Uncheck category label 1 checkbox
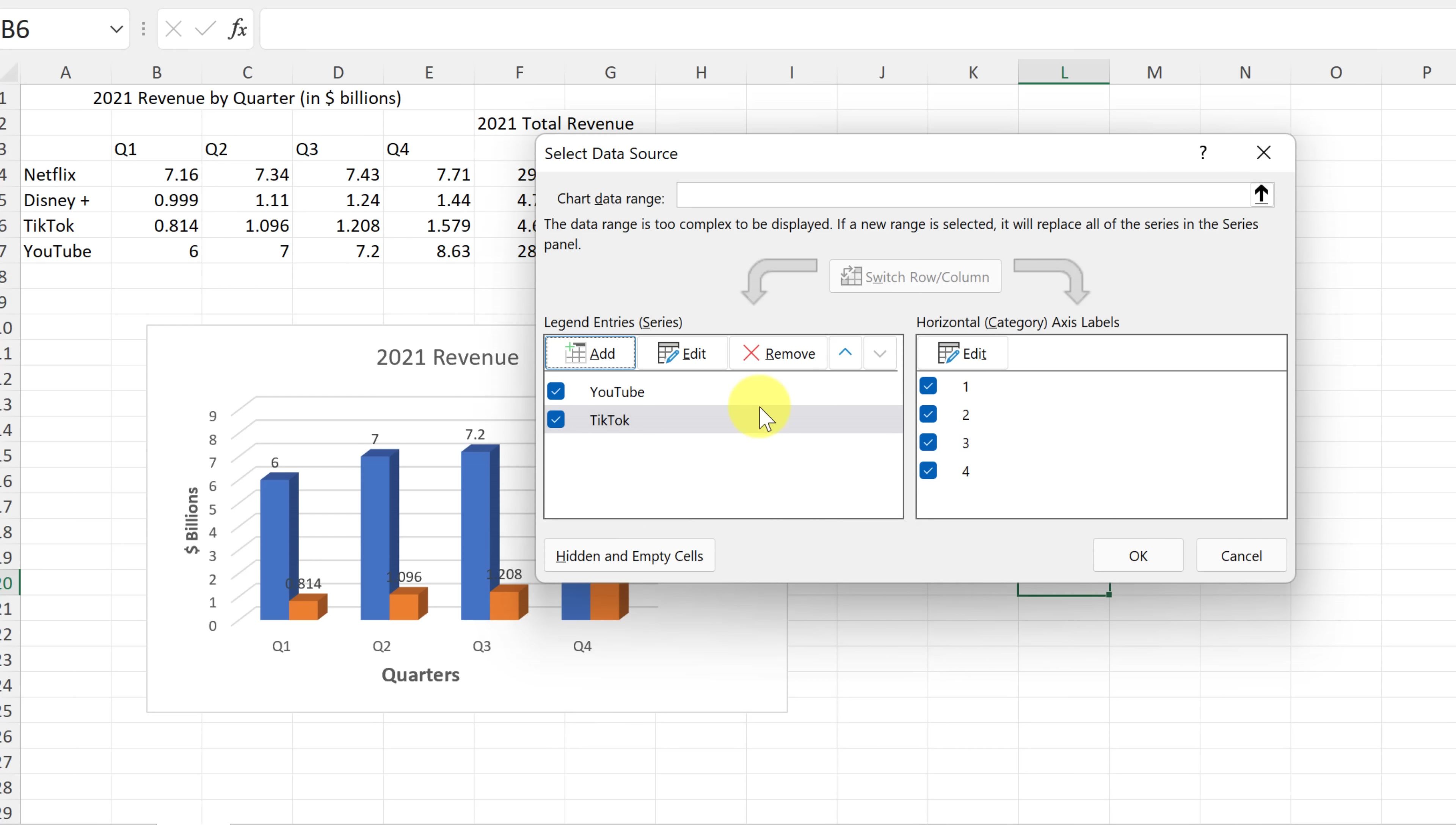Viewport: 1456px width, 825px height. click(x=928, y=386)
